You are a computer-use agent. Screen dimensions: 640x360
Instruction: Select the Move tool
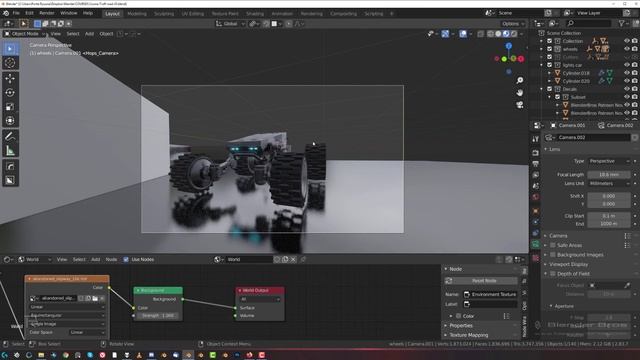[x=10, y=78]
